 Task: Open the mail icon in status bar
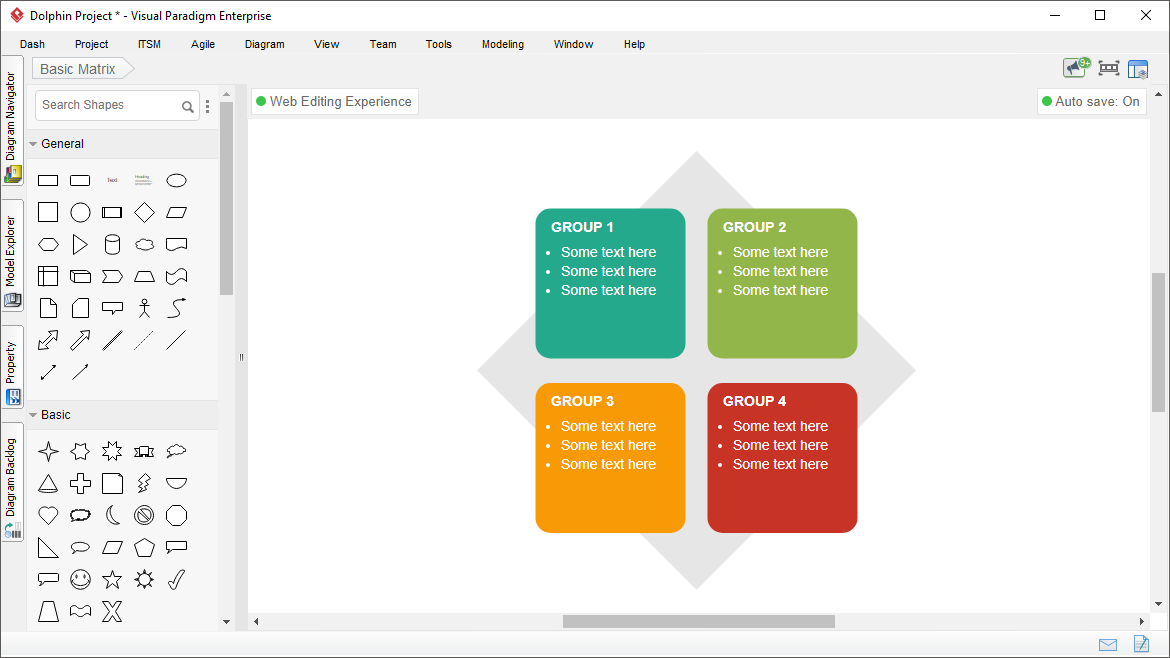point(1108,645)
